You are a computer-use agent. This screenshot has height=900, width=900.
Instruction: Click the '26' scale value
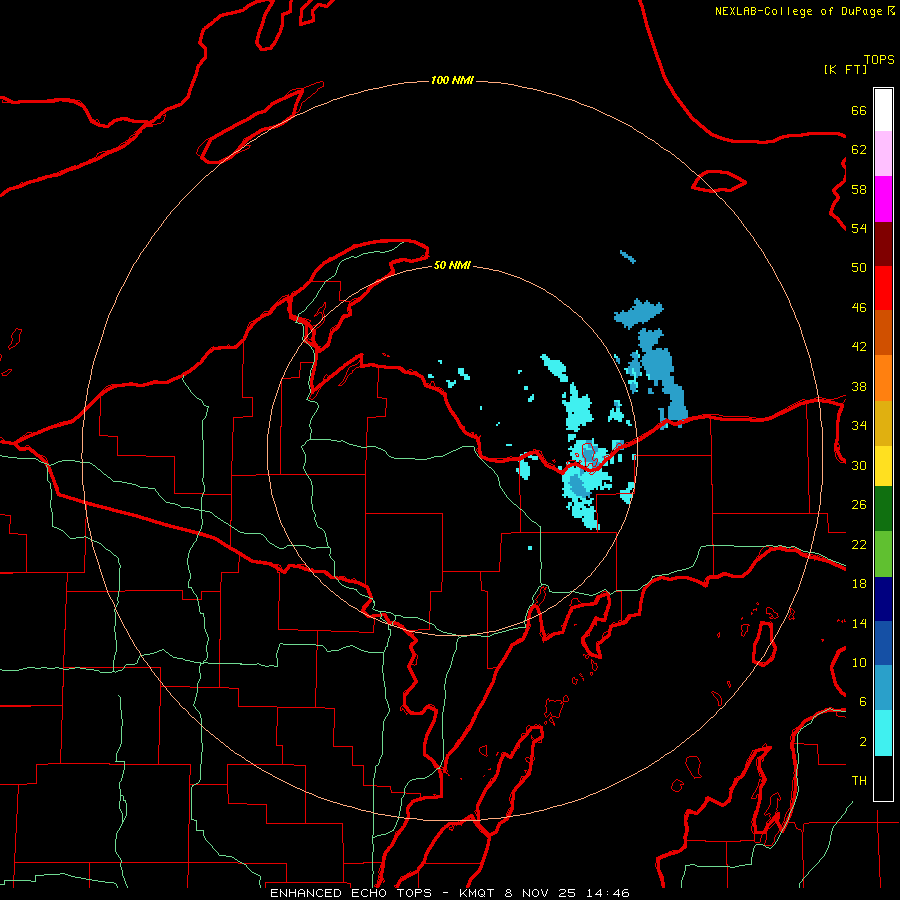(x=859, y=505)
